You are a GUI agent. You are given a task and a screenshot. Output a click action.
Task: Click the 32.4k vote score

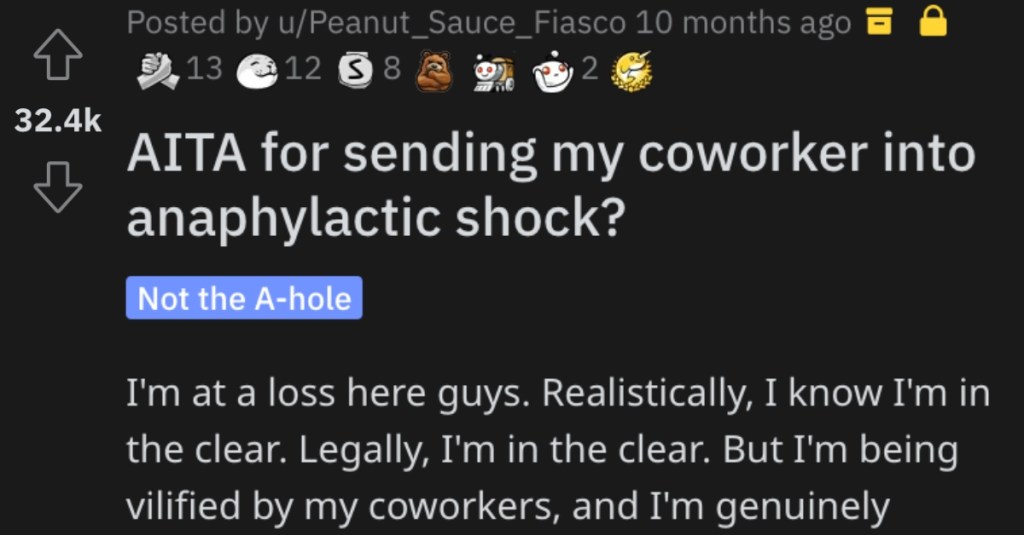pyautogui.click(x=58, y=121)
